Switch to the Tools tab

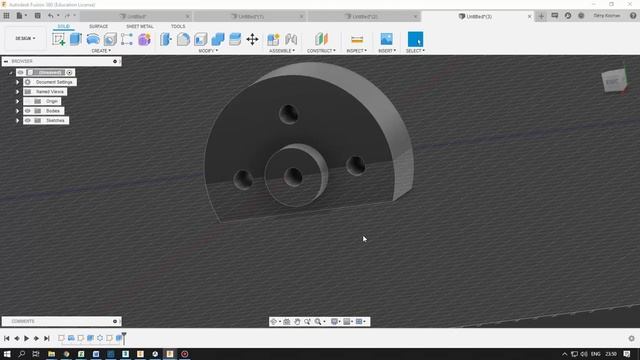178,26
